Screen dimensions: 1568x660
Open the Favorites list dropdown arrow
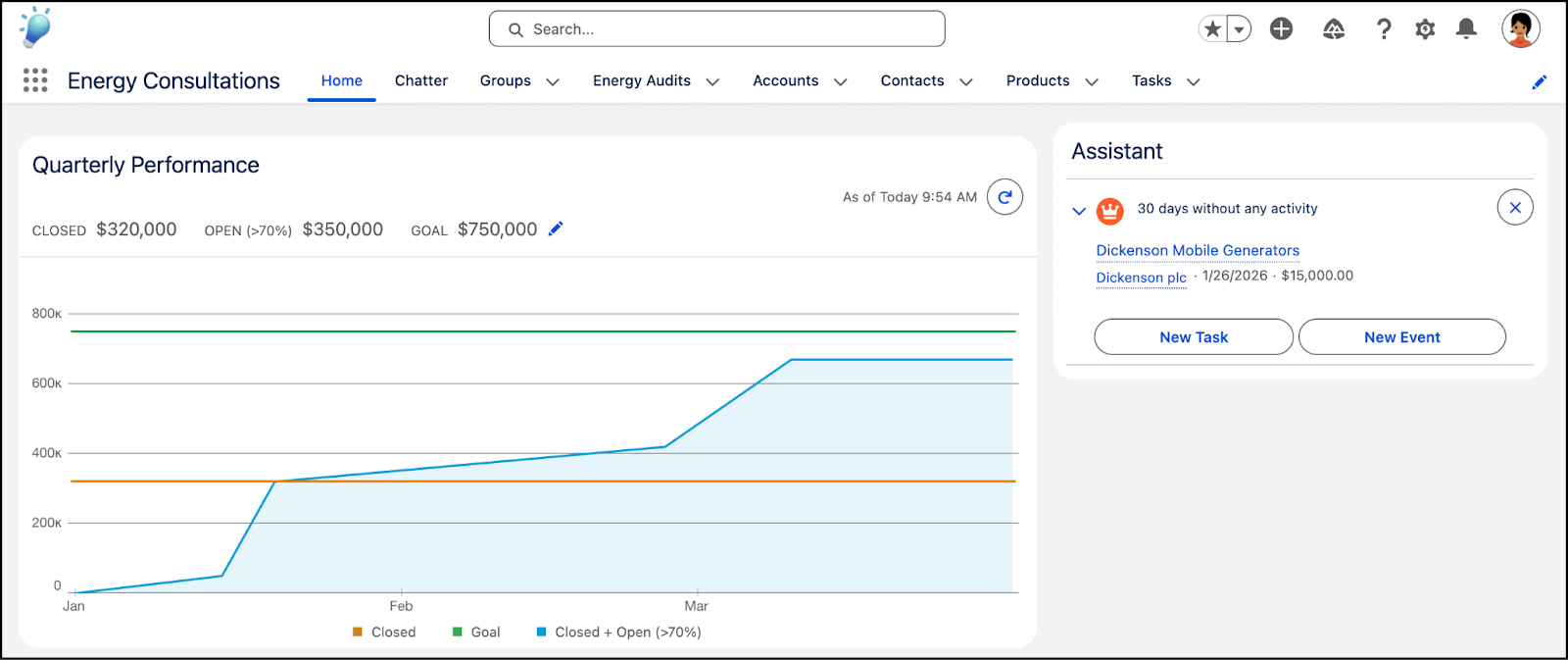tap(1240, 29)
